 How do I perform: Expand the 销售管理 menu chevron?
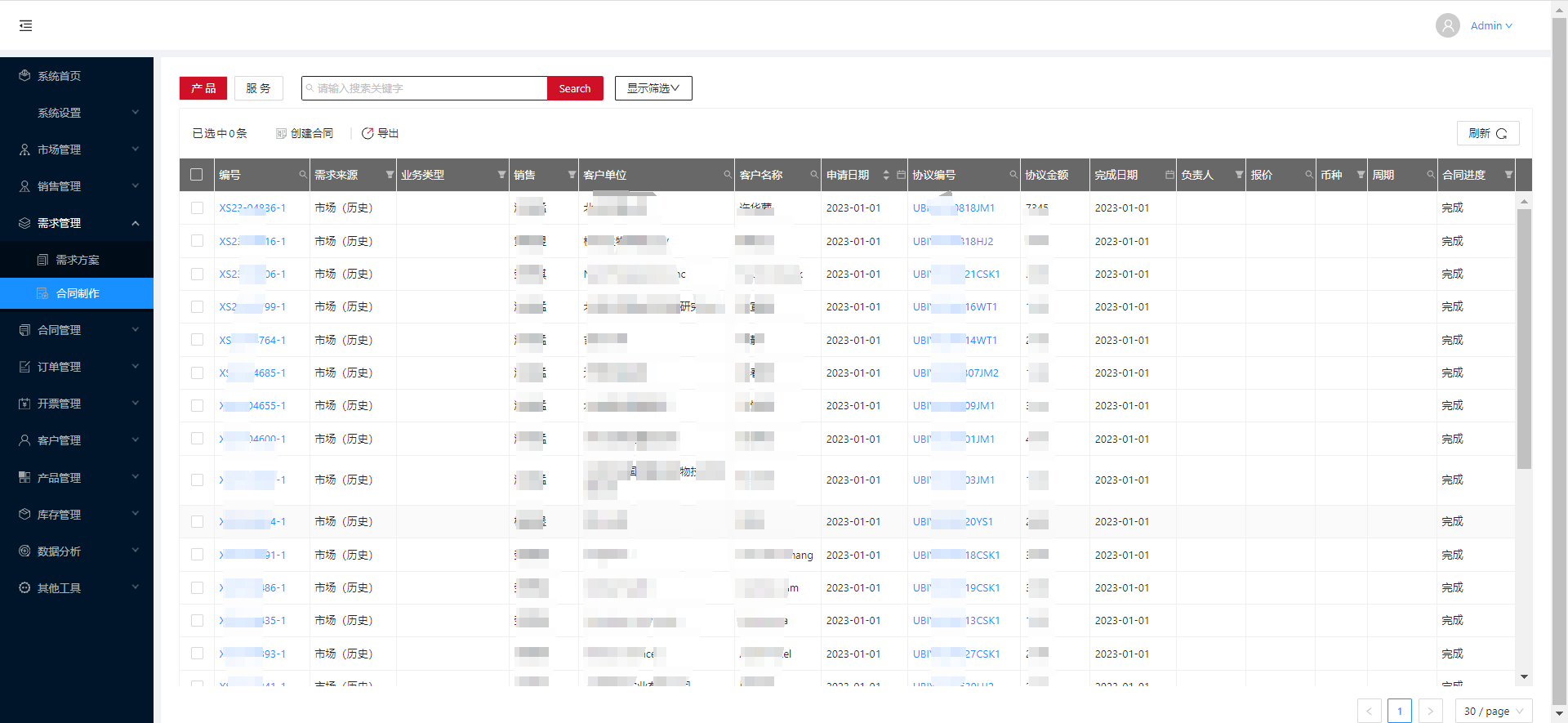(136, 186)
